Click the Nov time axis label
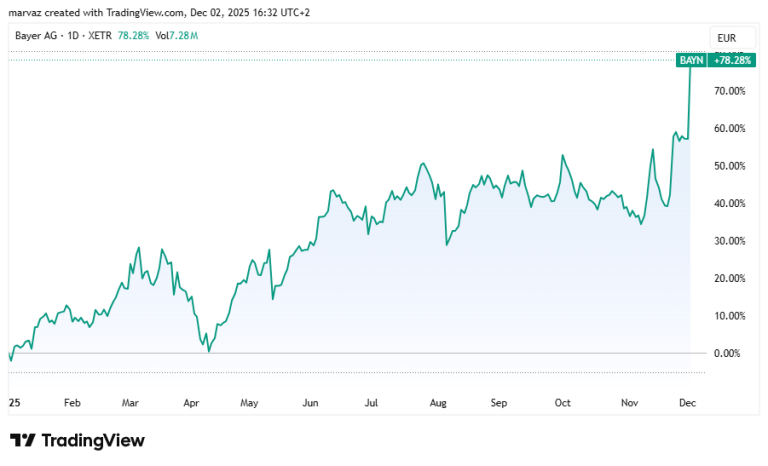This screenshot has width=768, height=466. point(629,403)
